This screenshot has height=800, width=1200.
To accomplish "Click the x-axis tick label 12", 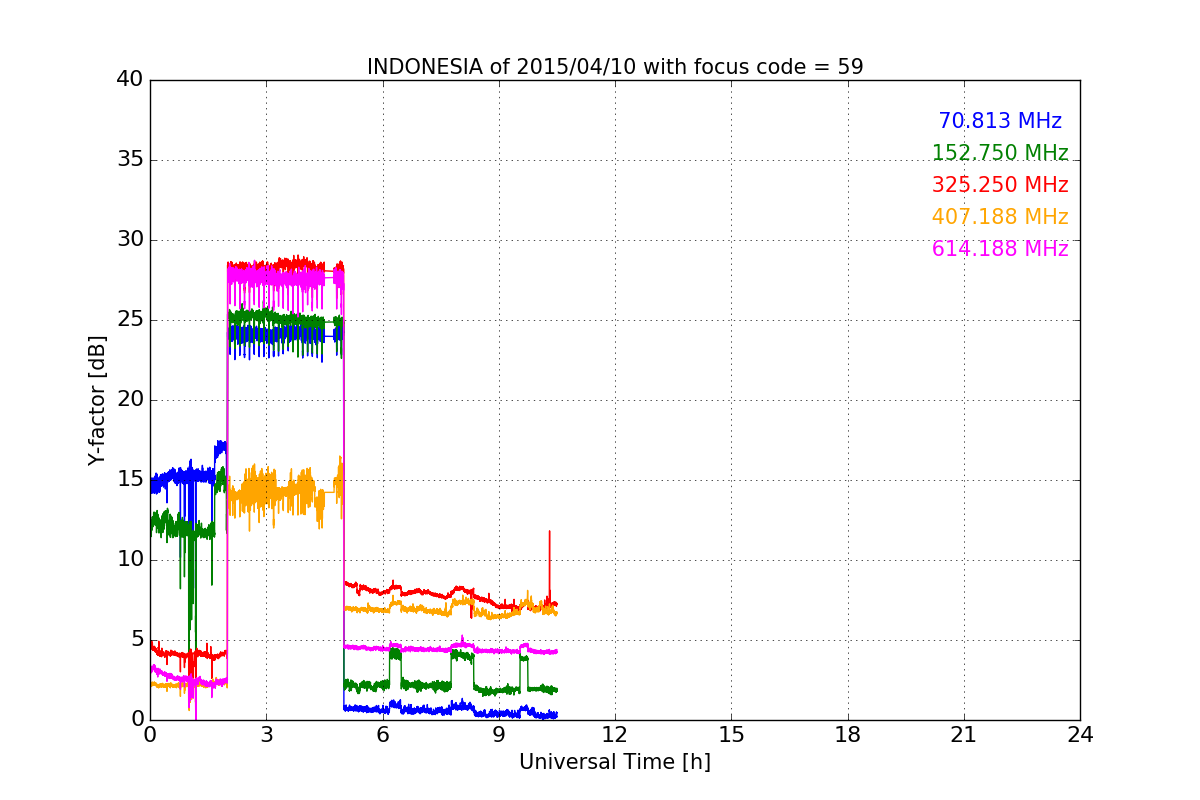I will pyautogui.click(x=615, y=735).
